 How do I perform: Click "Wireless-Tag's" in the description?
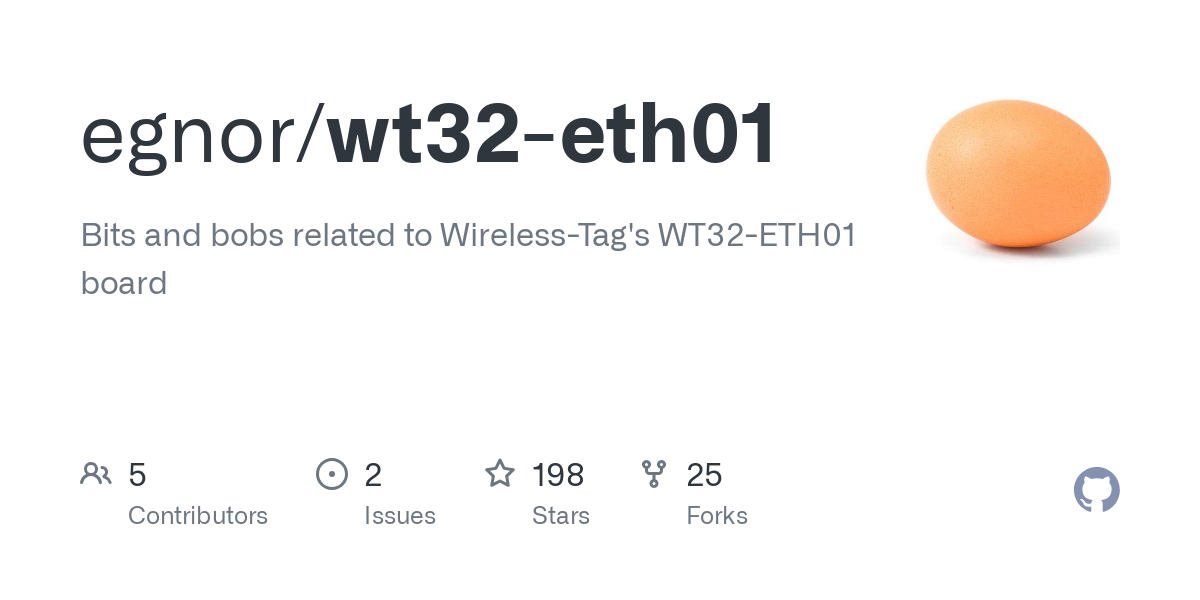pos(544,238)
